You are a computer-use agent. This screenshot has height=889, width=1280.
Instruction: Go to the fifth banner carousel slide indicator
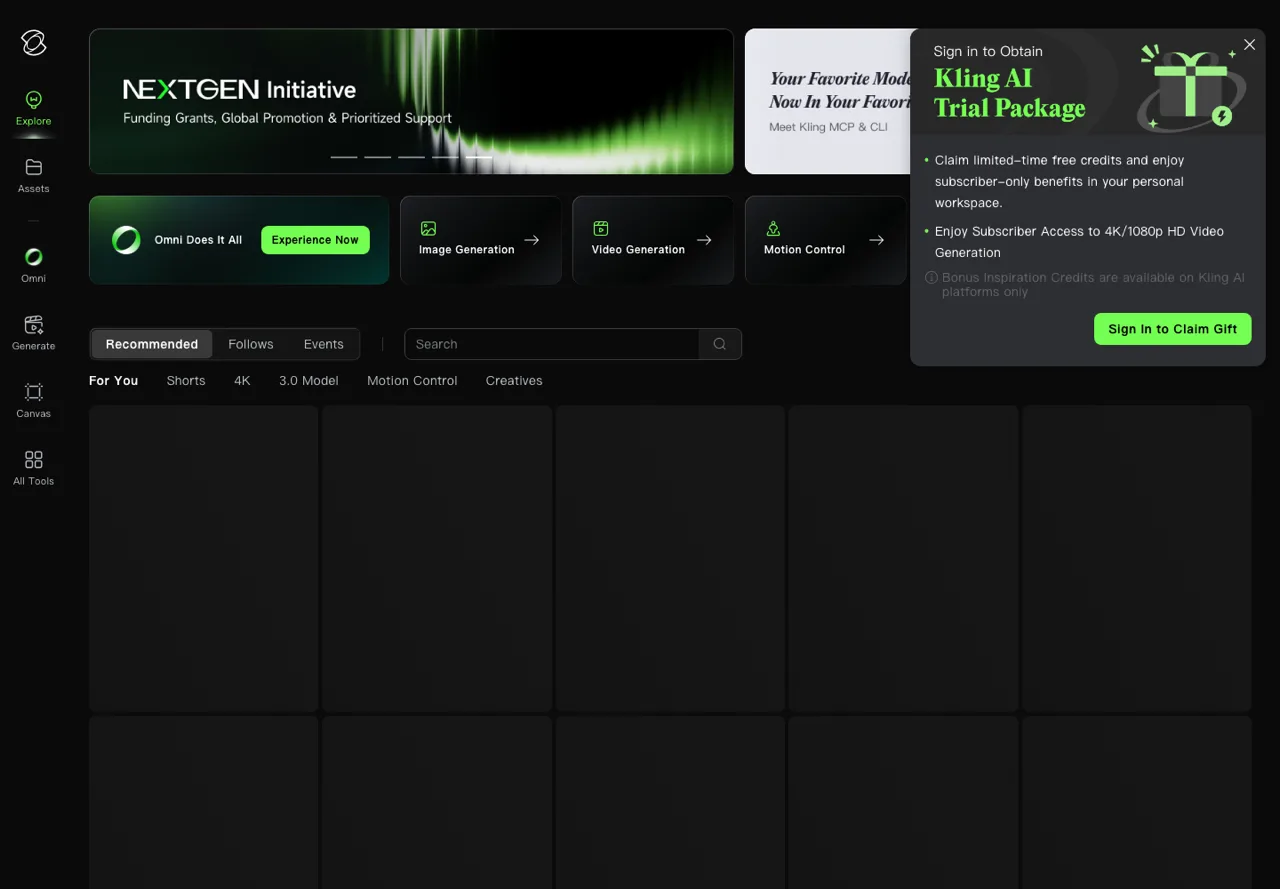click(479, 157)
